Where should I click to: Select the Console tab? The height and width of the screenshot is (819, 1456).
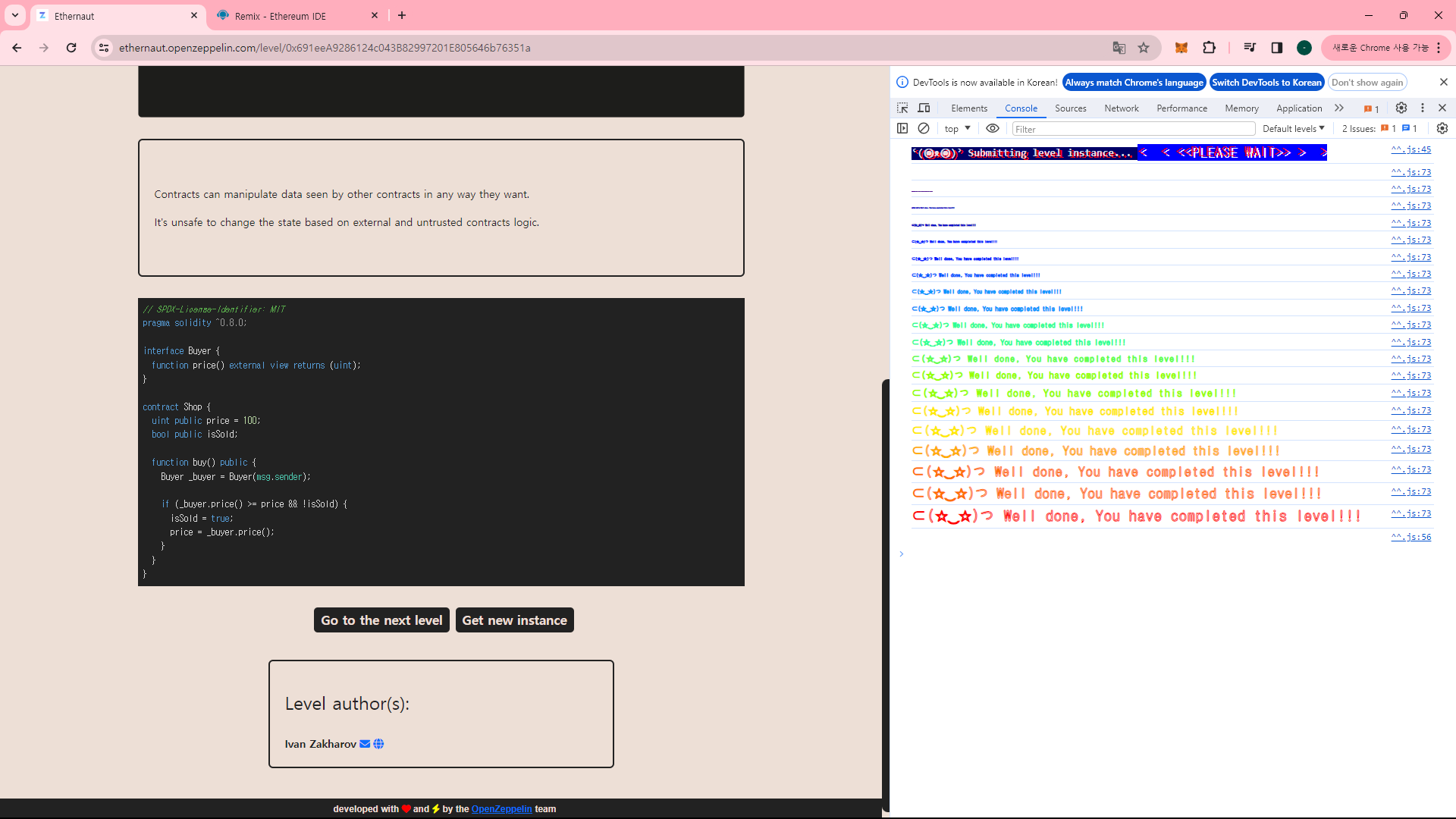(x=1021, y=108)
